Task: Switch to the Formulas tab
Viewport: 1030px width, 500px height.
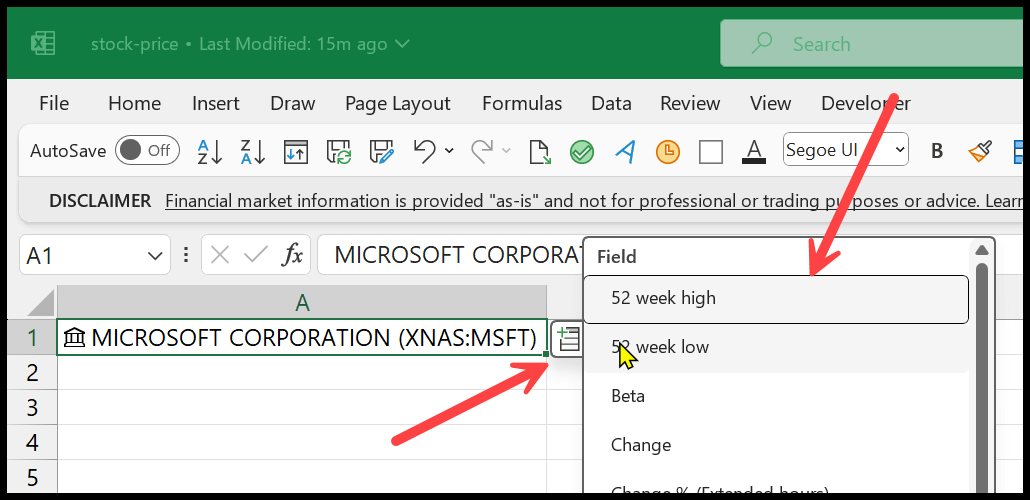Action: click(x=522, y=104)
